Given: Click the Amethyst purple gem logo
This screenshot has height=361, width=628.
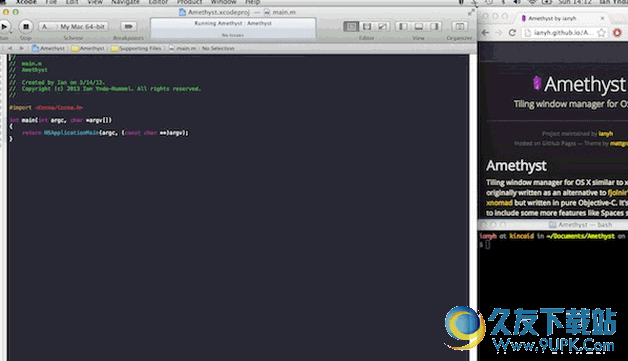Looking at the screenshot, I should (537, 83).
